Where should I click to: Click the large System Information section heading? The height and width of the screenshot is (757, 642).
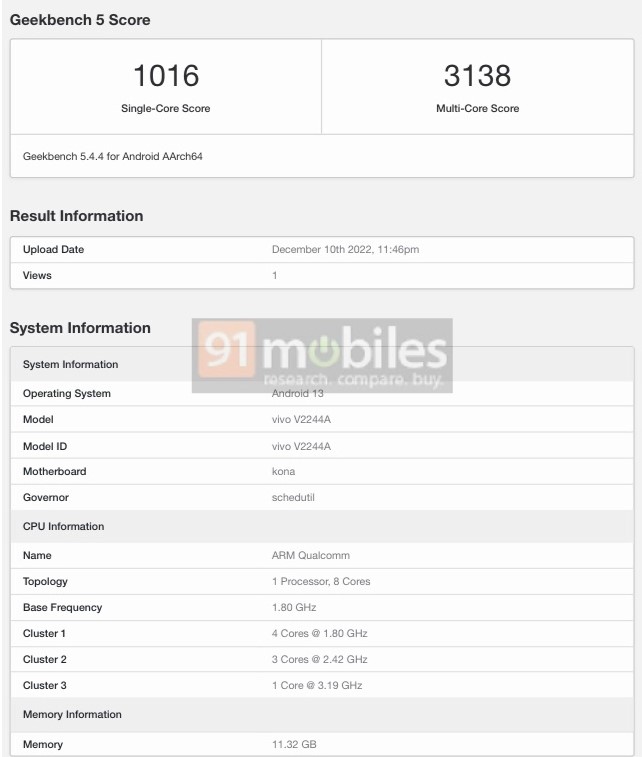click(80, 328)
